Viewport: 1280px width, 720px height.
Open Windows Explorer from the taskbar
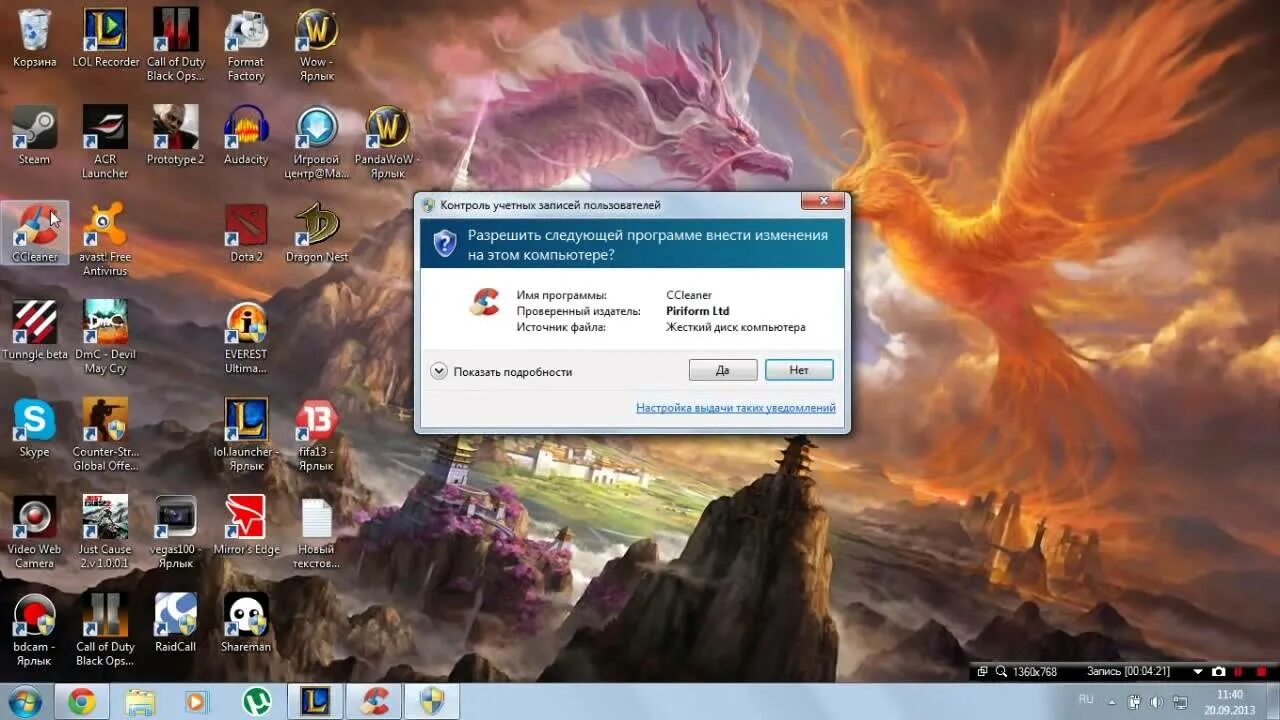pos(140,702)
